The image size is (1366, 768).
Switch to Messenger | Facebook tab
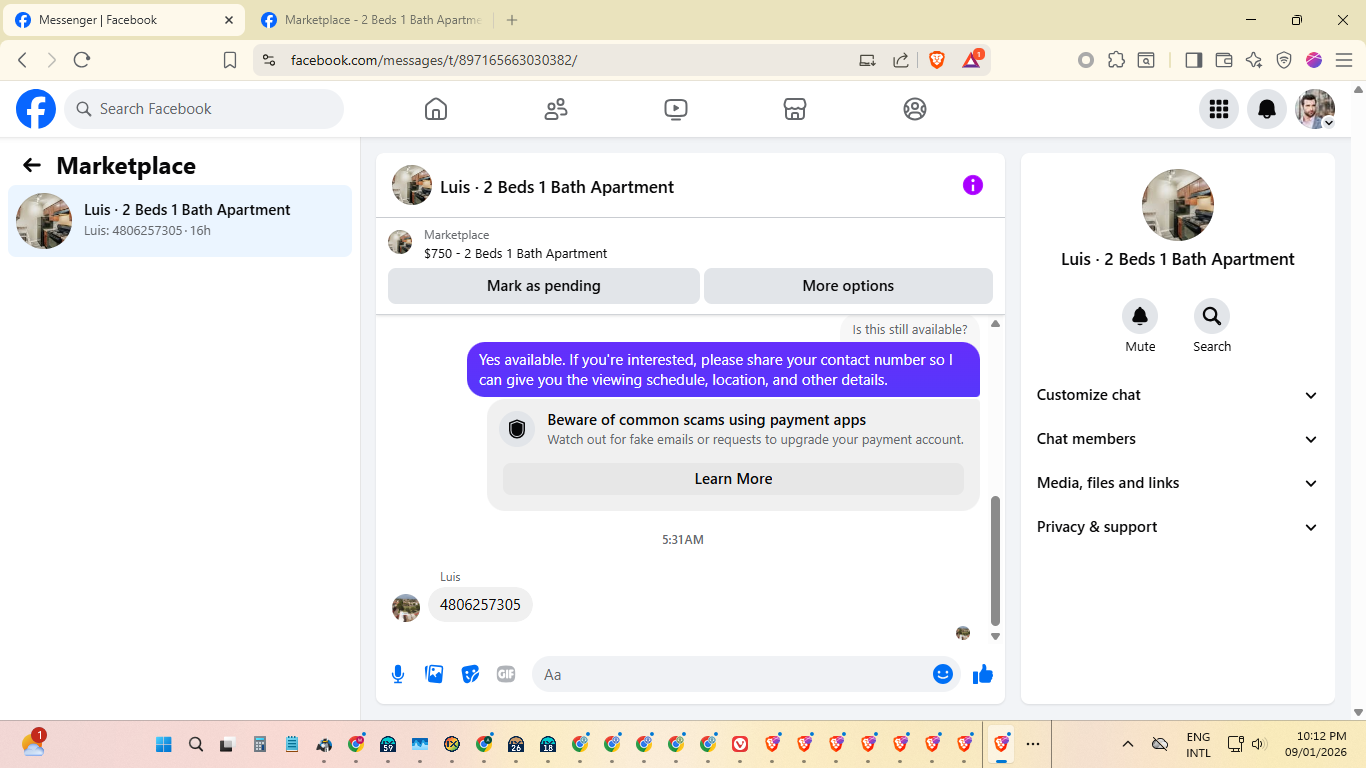tap(125, 20)
